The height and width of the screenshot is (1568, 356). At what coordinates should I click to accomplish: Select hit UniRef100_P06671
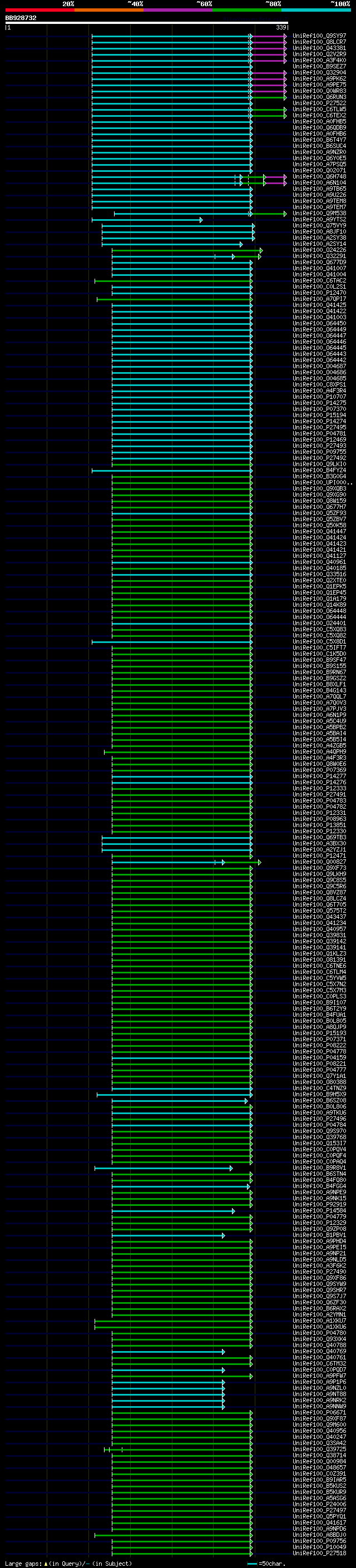point(319,1412)
